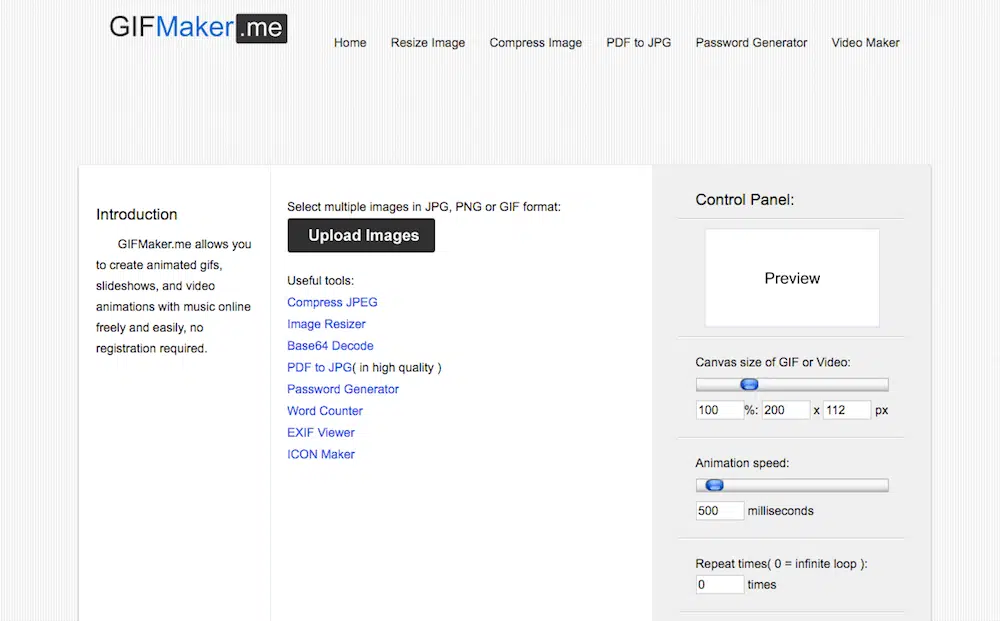Follow the Image Resizer link
This screenshot has height=621, width=1000.
click(326, 324)
